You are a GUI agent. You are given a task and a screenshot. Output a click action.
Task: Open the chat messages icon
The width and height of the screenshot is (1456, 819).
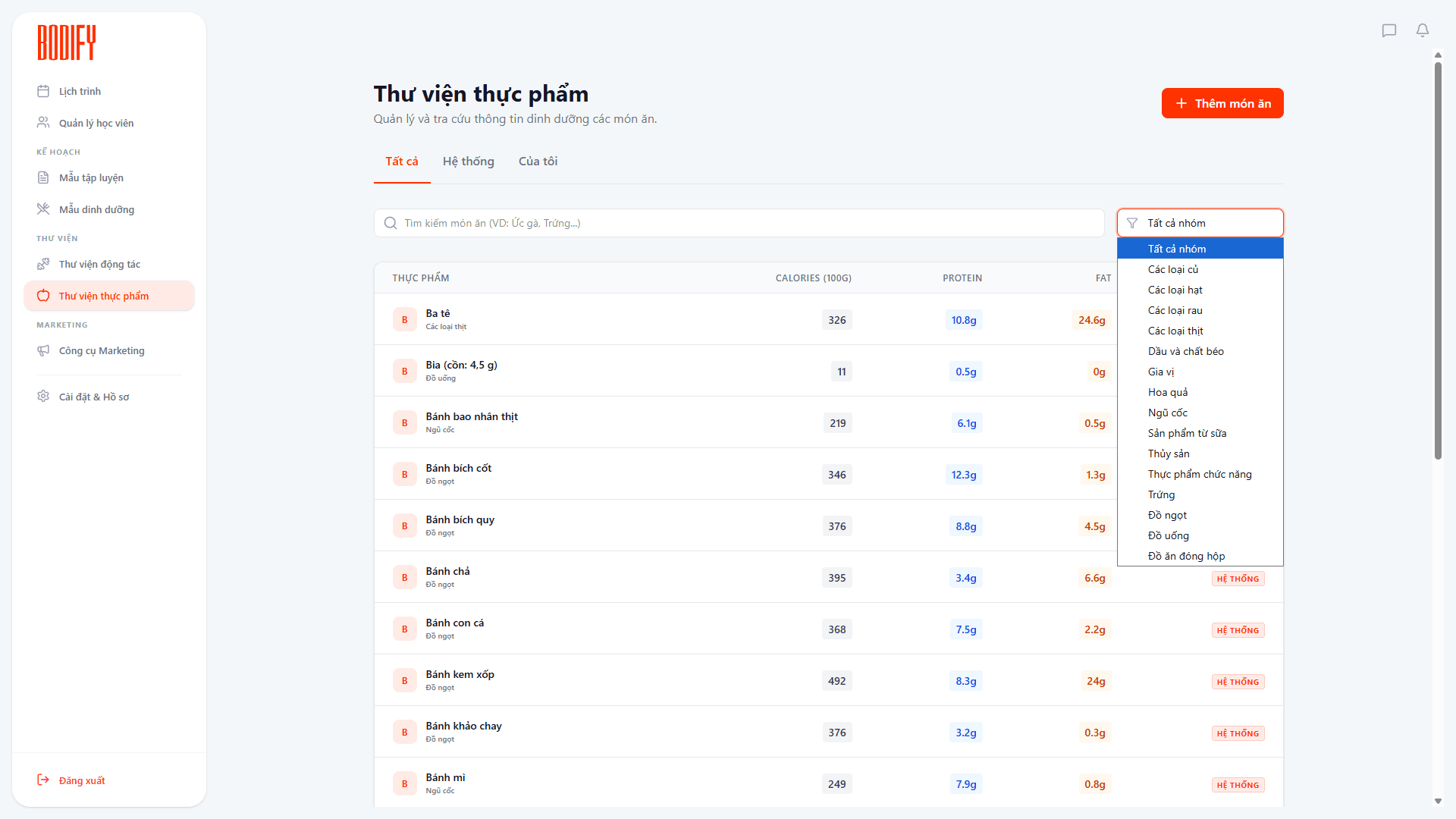click(1389, 30)
